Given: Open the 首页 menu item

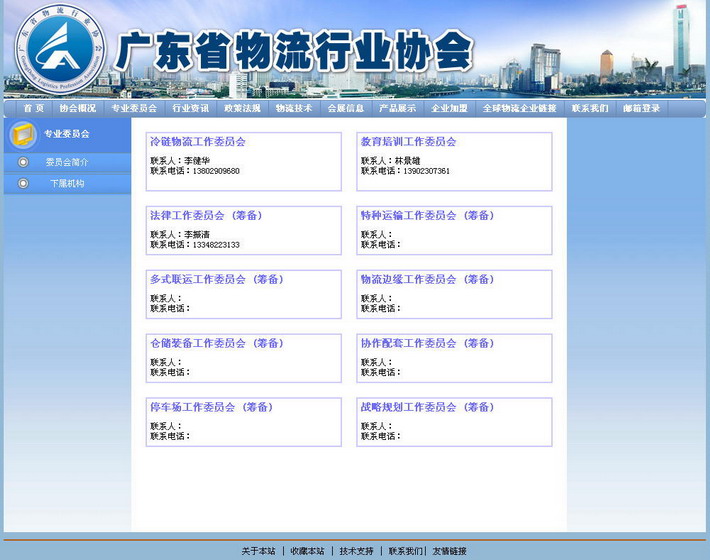Looking at the screenshot, I should click(34, 108).
